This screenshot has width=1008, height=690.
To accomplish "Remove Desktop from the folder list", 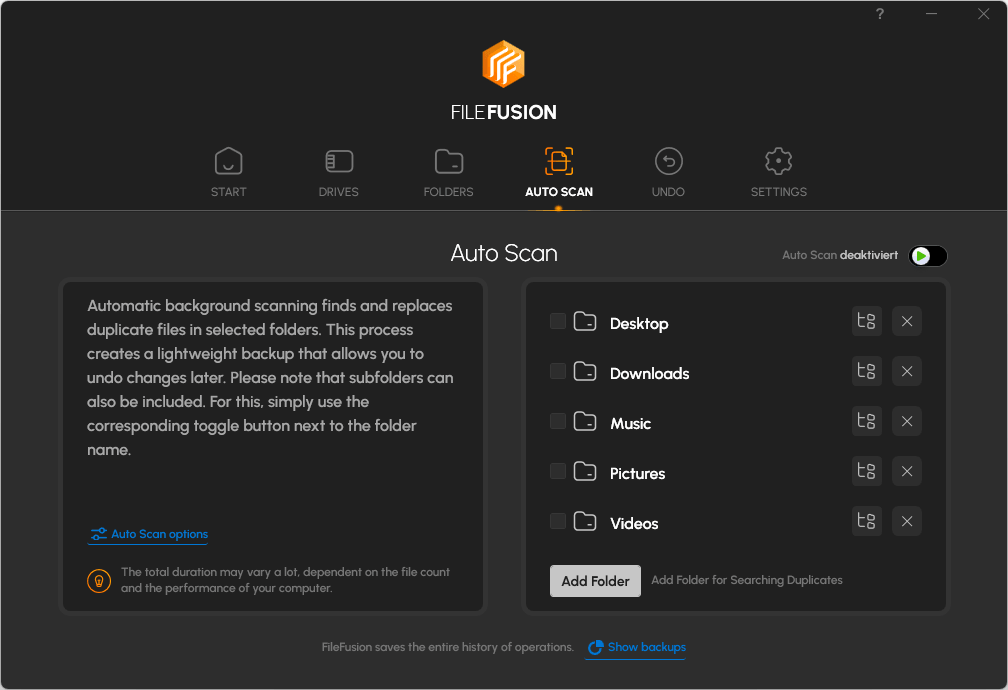I will click(x=906, y=321).
